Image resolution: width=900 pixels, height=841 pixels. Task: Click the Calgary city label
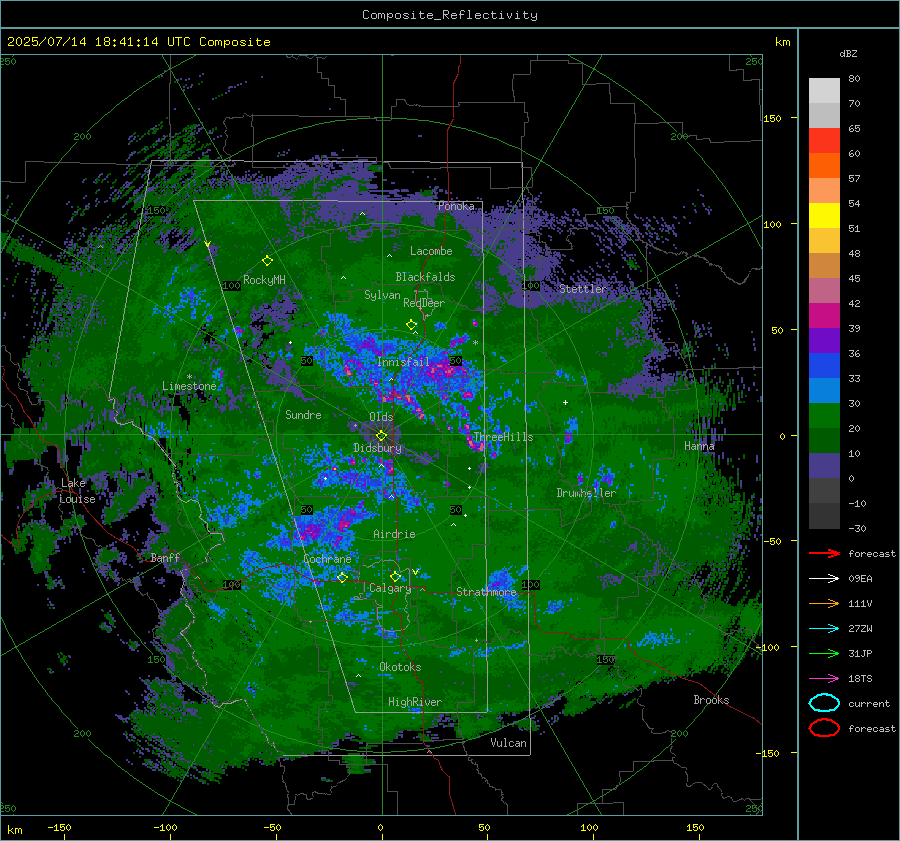(390, 588)
